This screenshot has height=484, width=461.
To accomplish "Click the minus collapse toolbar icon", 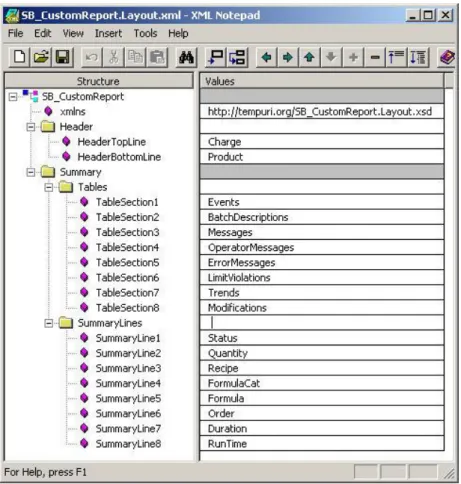I will pos(375,57).
